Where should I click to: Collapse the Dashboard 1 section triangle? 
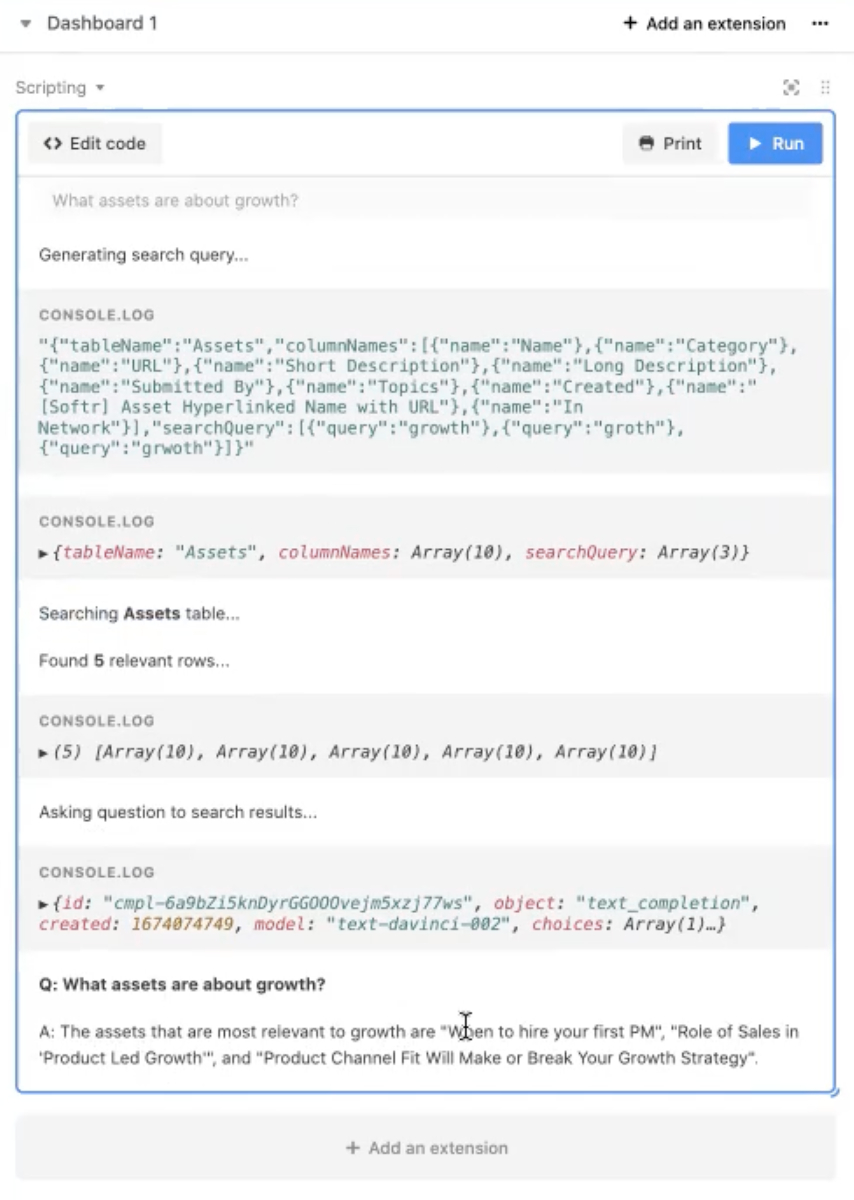click(26, 23)
